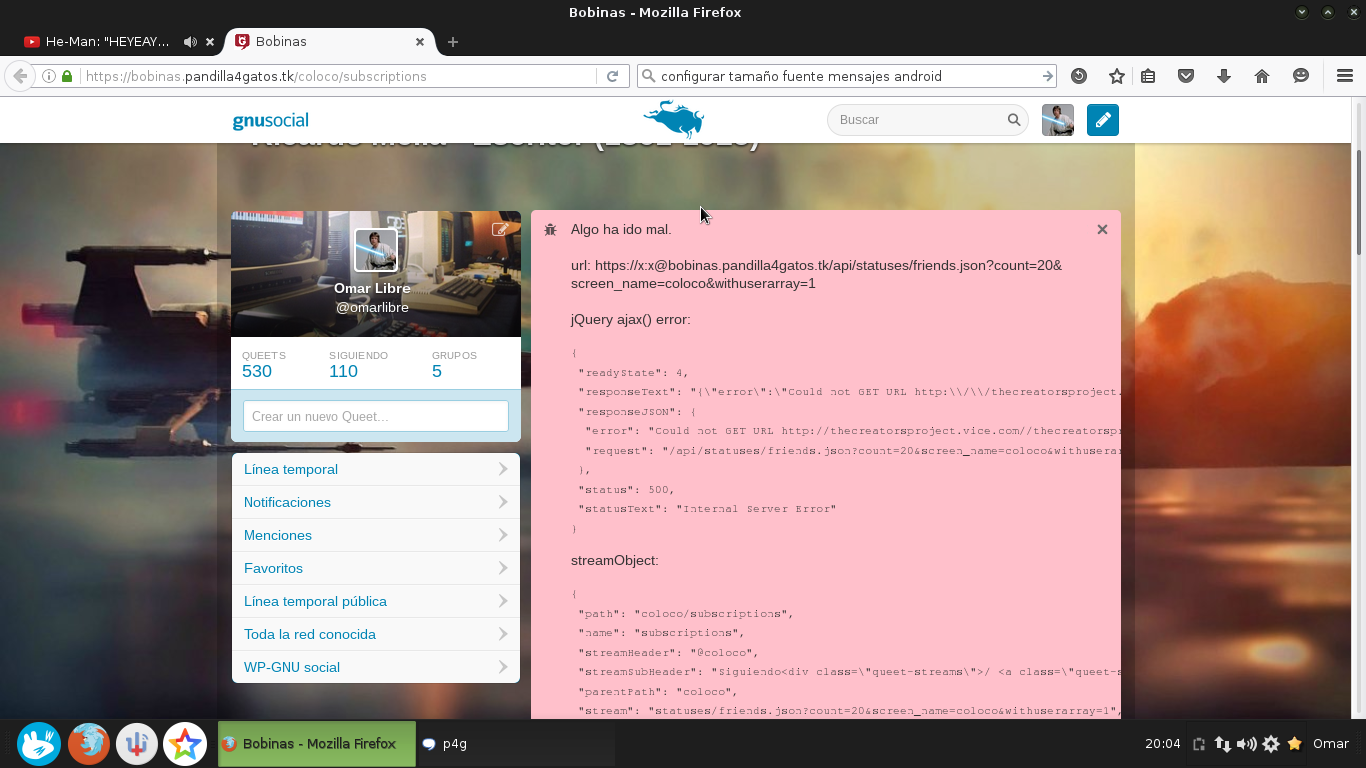Click the address bar URL field
Image resolution: width=1366 pixels, height=768 pixels.
pyautogui.click(x=330, y=76)
